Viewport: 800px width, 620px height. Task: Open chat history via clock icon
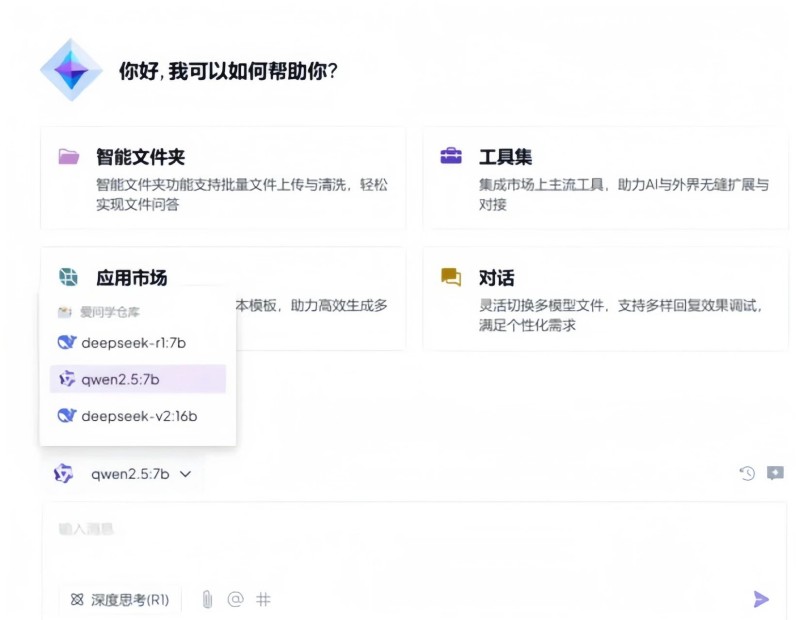746,473
